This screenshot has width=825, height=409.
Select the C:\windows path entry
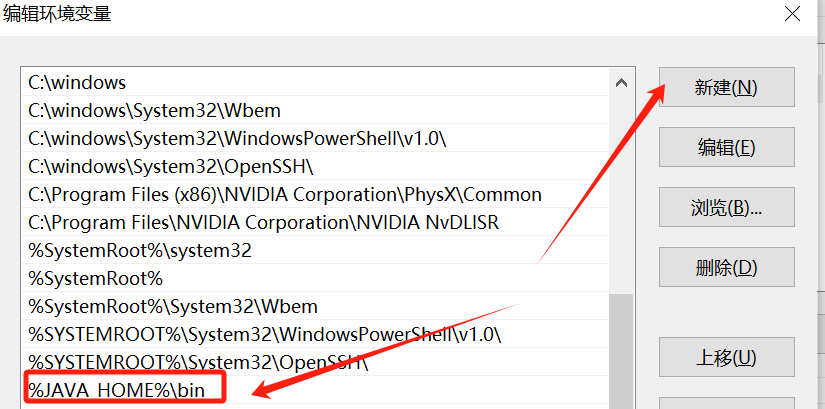point(315,82)
